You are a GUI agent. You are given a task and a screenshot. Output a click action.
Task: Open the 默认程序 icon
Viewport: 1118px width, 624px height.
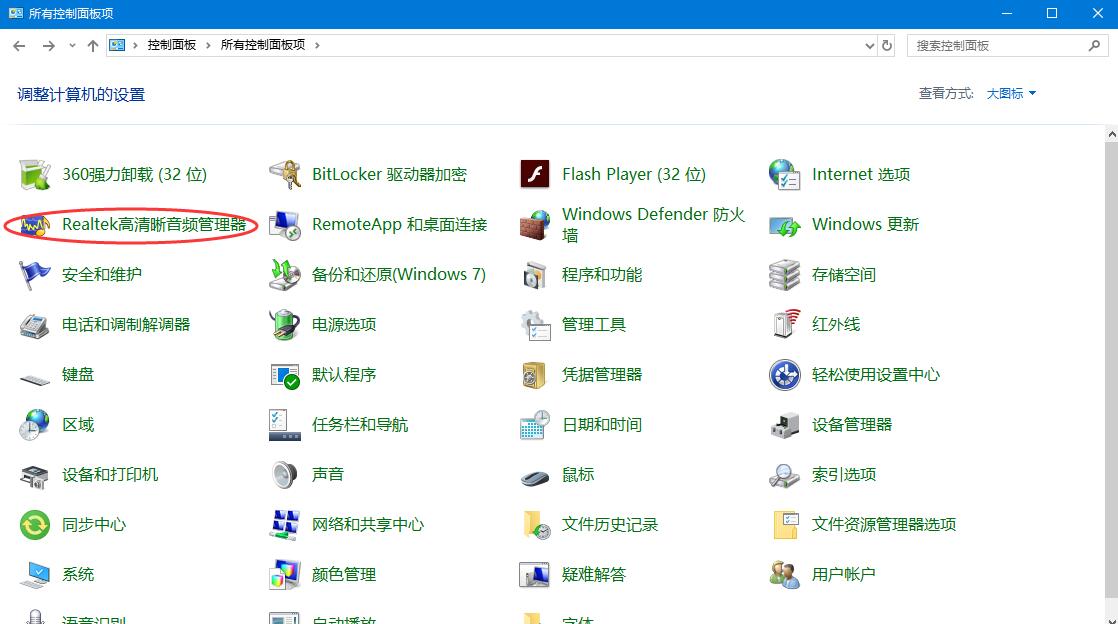(284, 375)
